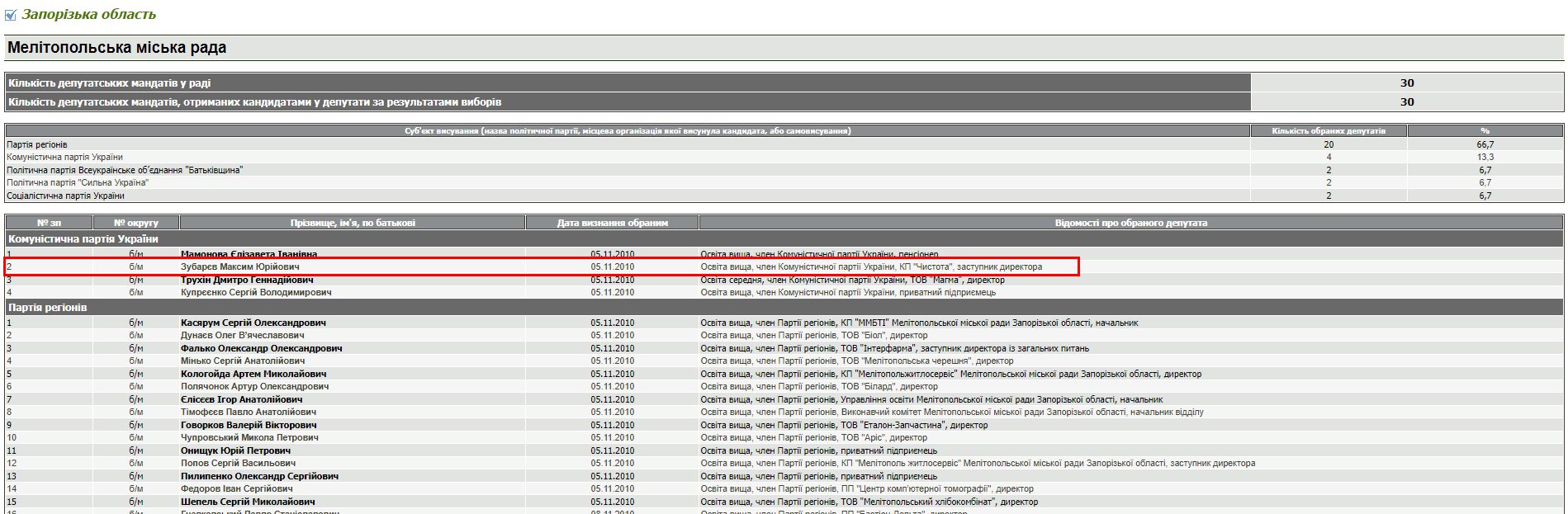Image resolution: width=1568 pixels, height=514 pixels.
Task: Click Політична партія "Сильна Україна" row
Action: coord(78,182)
